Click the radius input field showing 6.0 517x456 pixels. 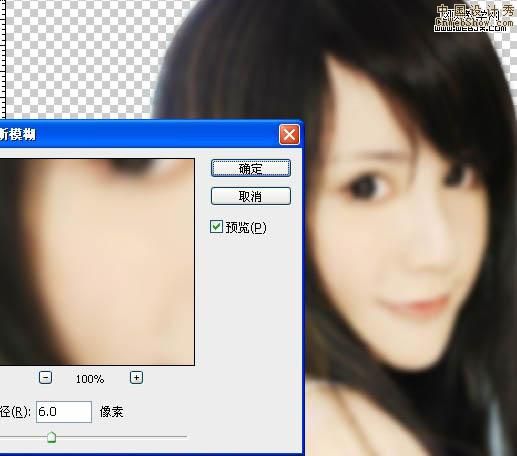pyautogui.click(x=64, y=412)
